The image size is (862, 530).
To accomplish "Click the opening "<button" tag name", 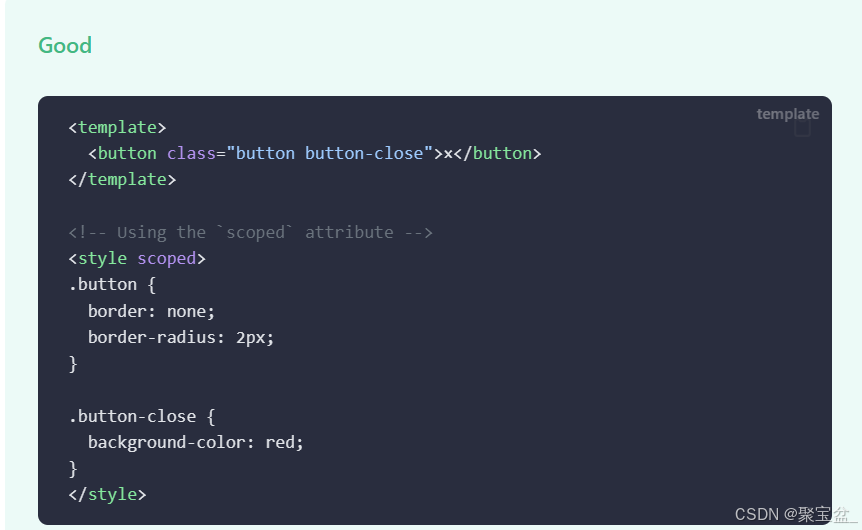I will tap(122, 153).
